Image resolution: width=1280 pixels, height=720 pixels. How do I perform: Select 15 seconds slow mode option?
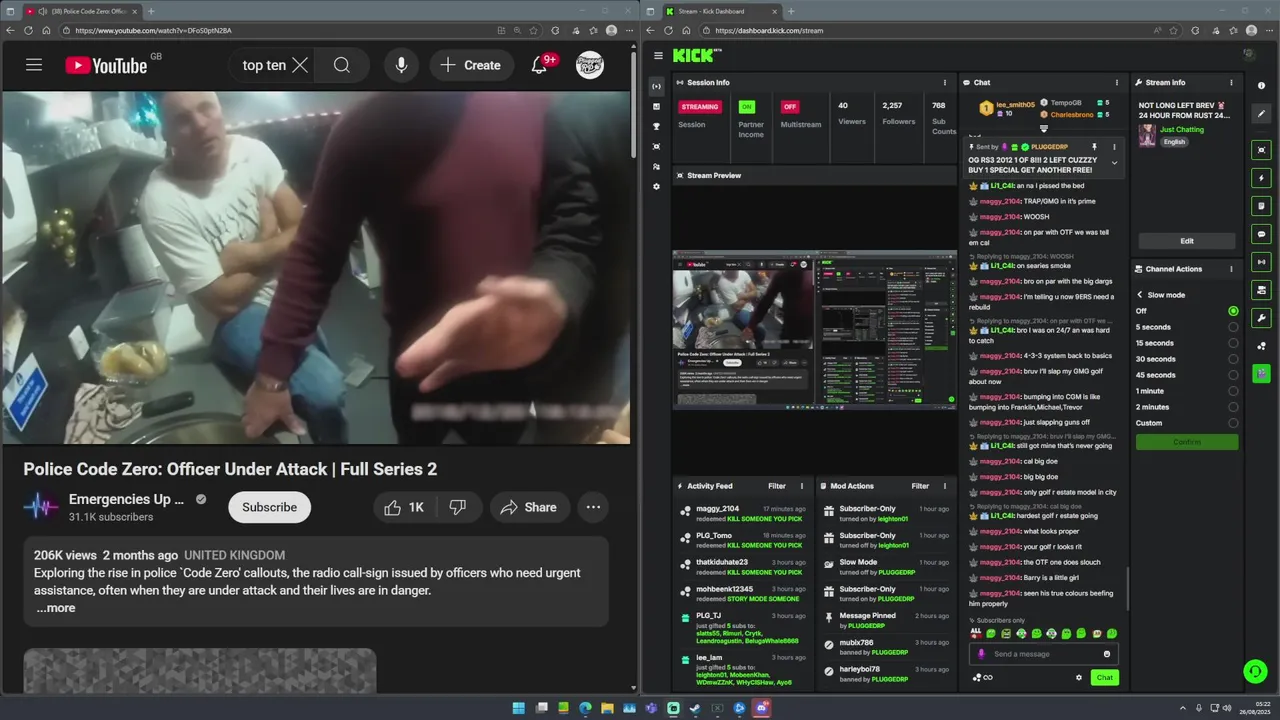click(1233, 343)
